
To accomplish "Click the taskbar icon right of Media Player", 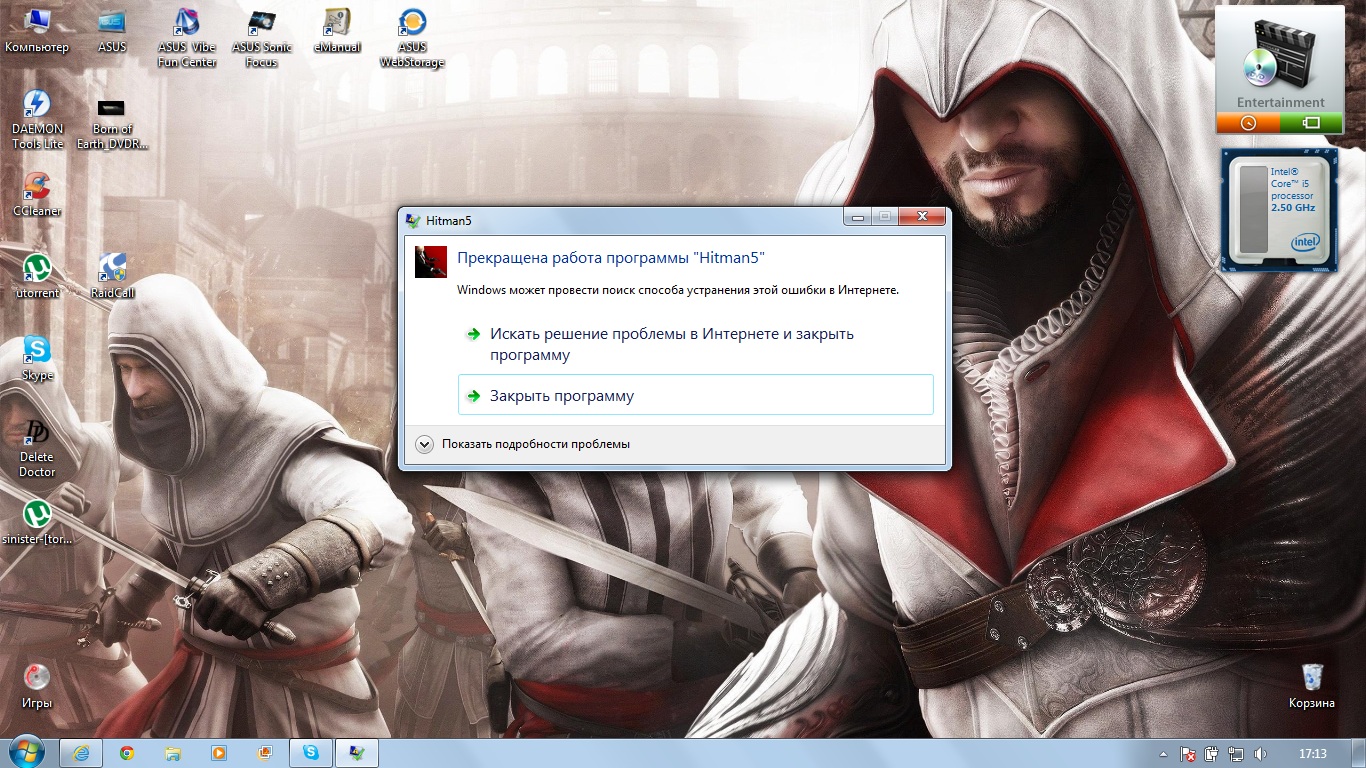I will [265, 753].
